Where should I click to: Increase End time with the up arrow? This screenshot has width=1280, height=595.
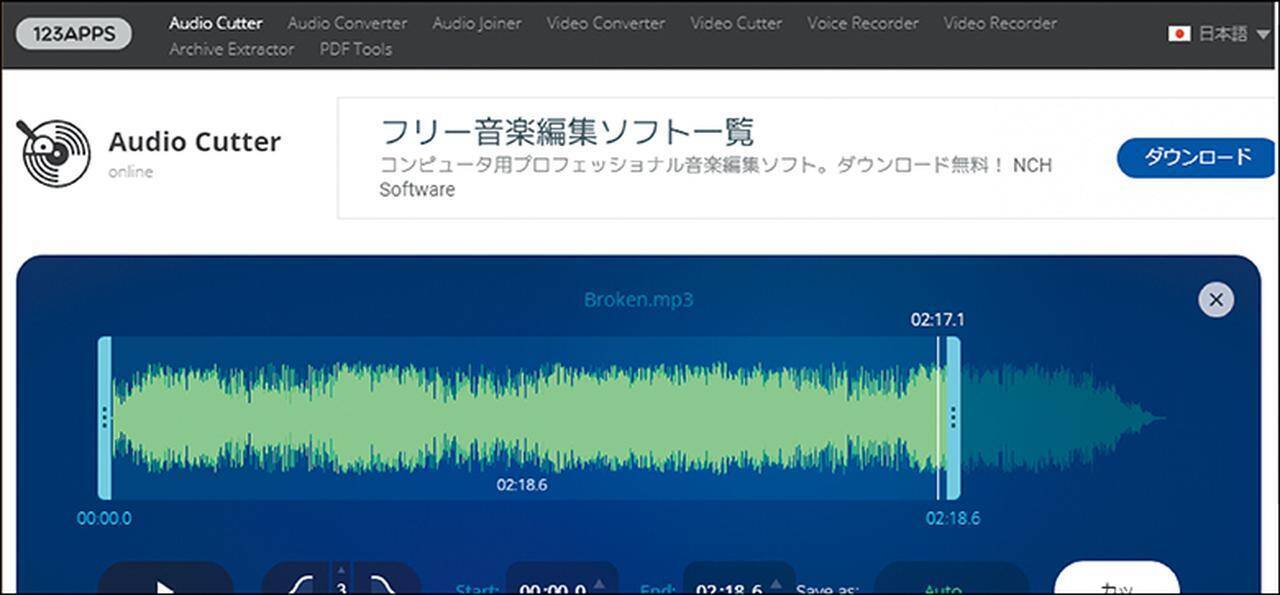click(776, 584)
